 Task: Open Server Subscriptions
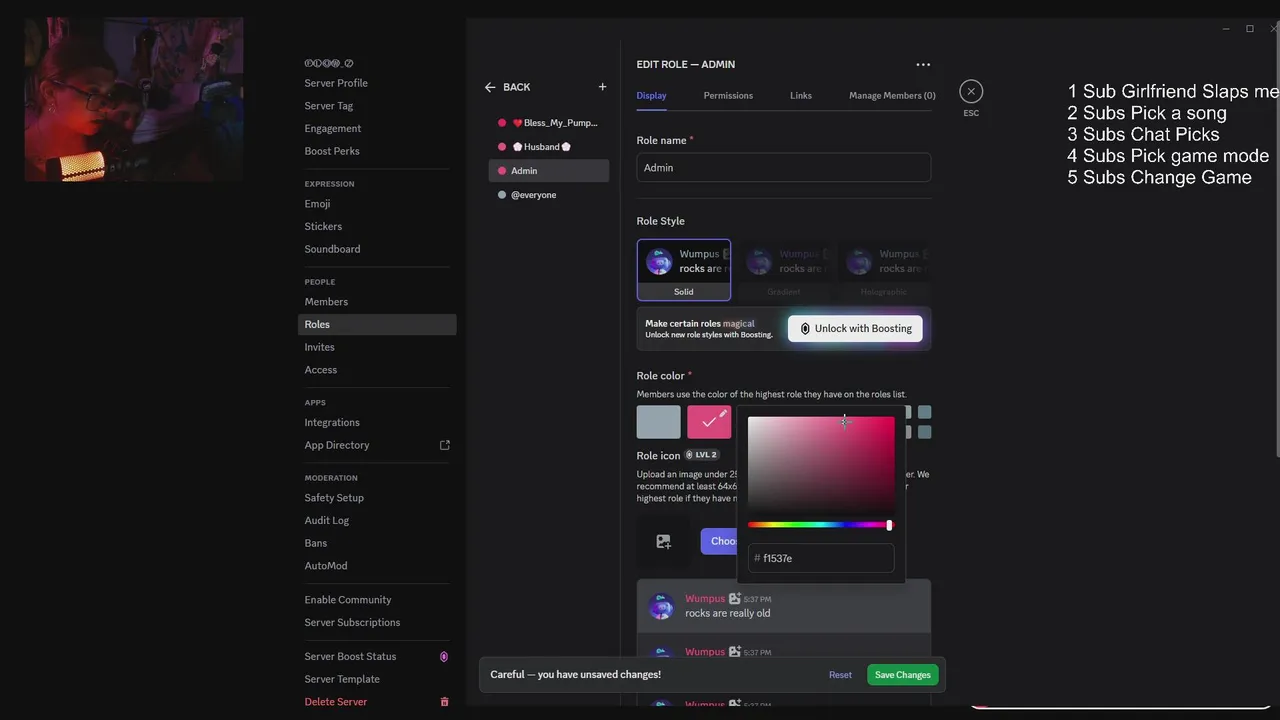click(x=352, y=622)
